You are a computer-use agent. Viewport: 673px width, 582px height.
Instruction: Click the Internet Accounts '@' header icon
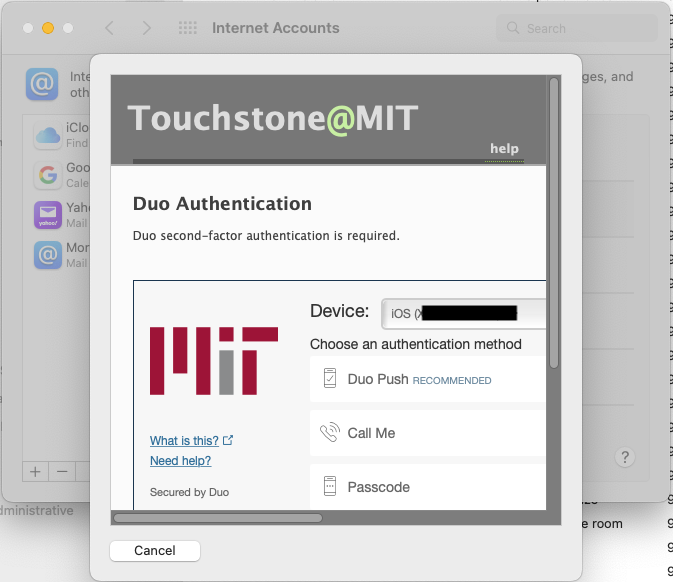[x=42, y=84]
